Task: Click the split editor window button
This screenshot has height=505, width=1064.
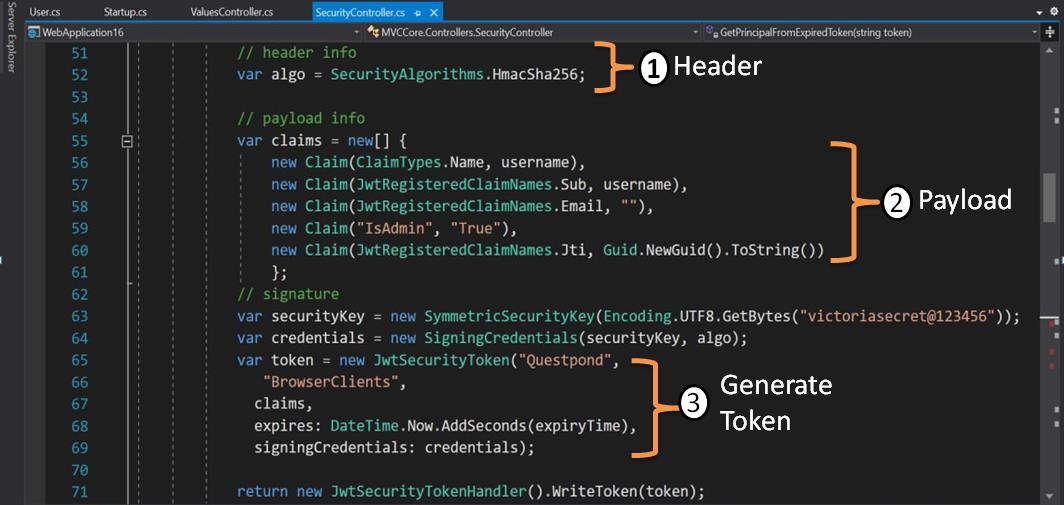Action: point(1052,32)
